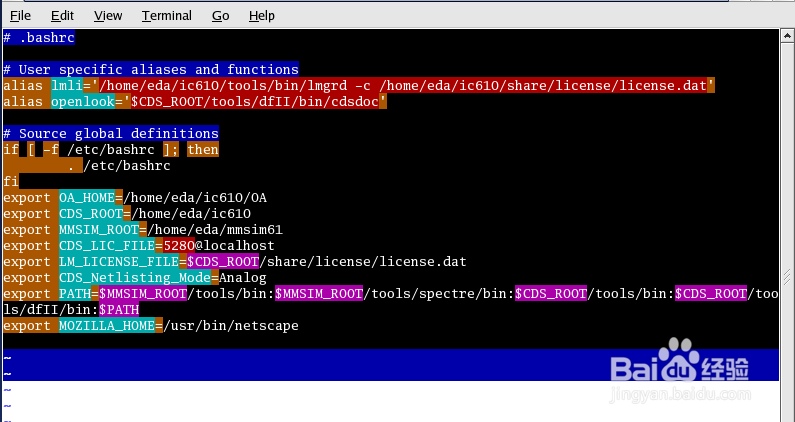Click the 'if' keyword
Image resolution: width=795 pixels, height=422 pixels.
(x=11, y=150)
